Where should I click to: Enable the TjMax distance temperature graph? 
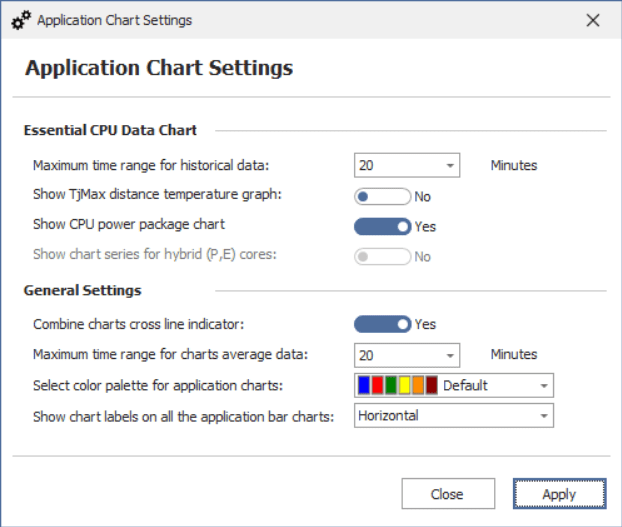click(382, 196)
